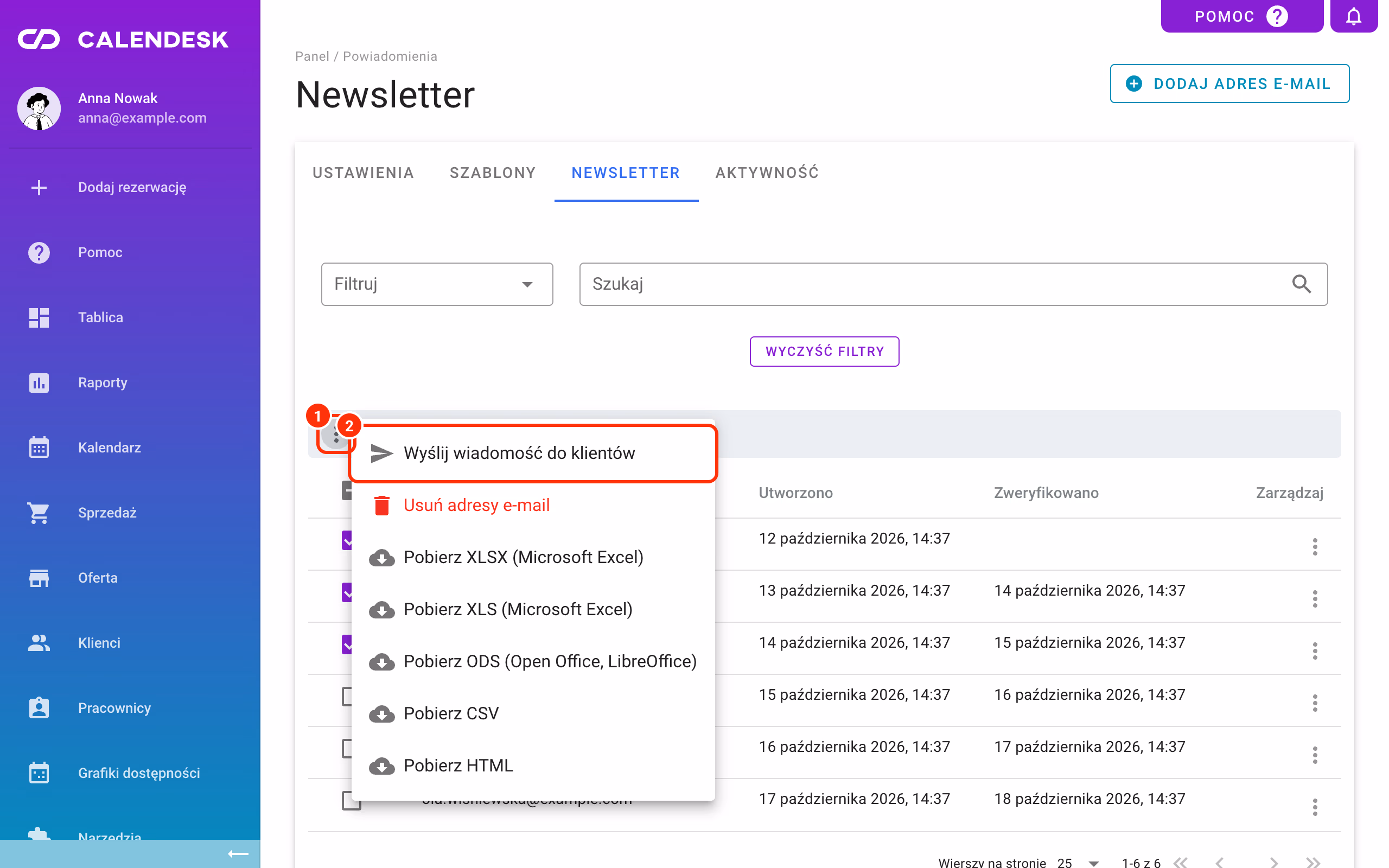The image size is (1389, 868).
Task: Click the Calendesk logo in sidebar
Action: tap(123, 40)
